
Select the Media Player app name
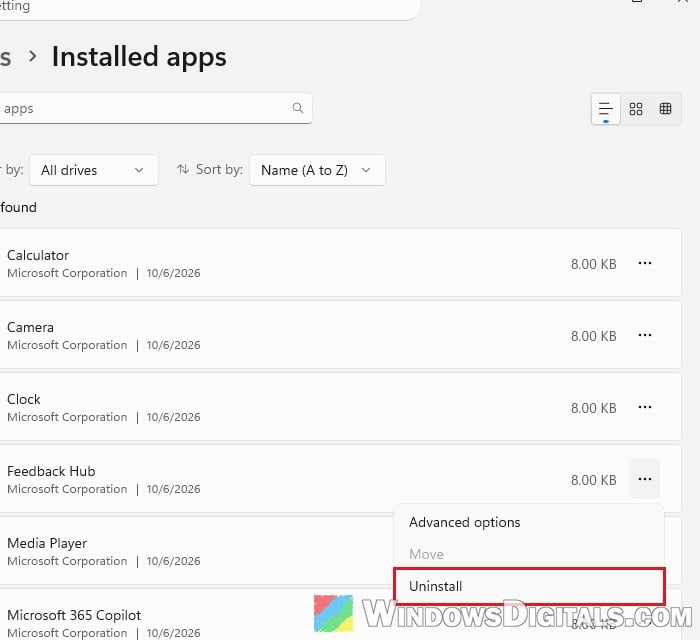[47, 543]
